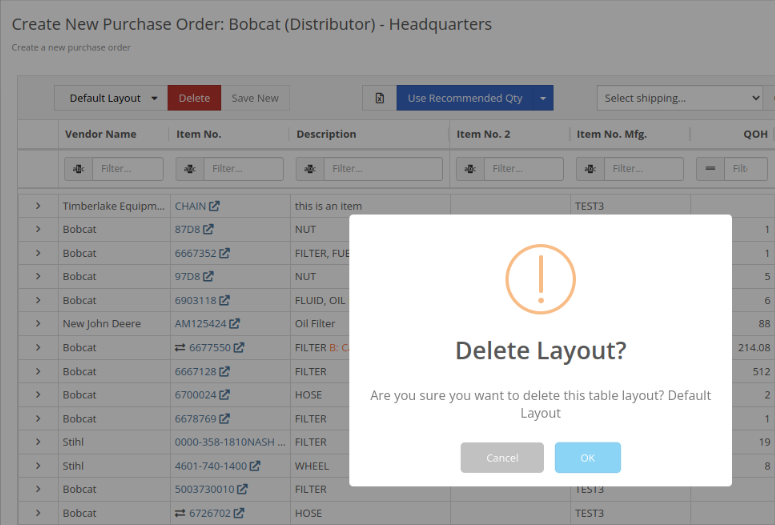Open filter mode icon for Description
The image size is (775, 525).
pyautogui.click(x=310, y=169)
